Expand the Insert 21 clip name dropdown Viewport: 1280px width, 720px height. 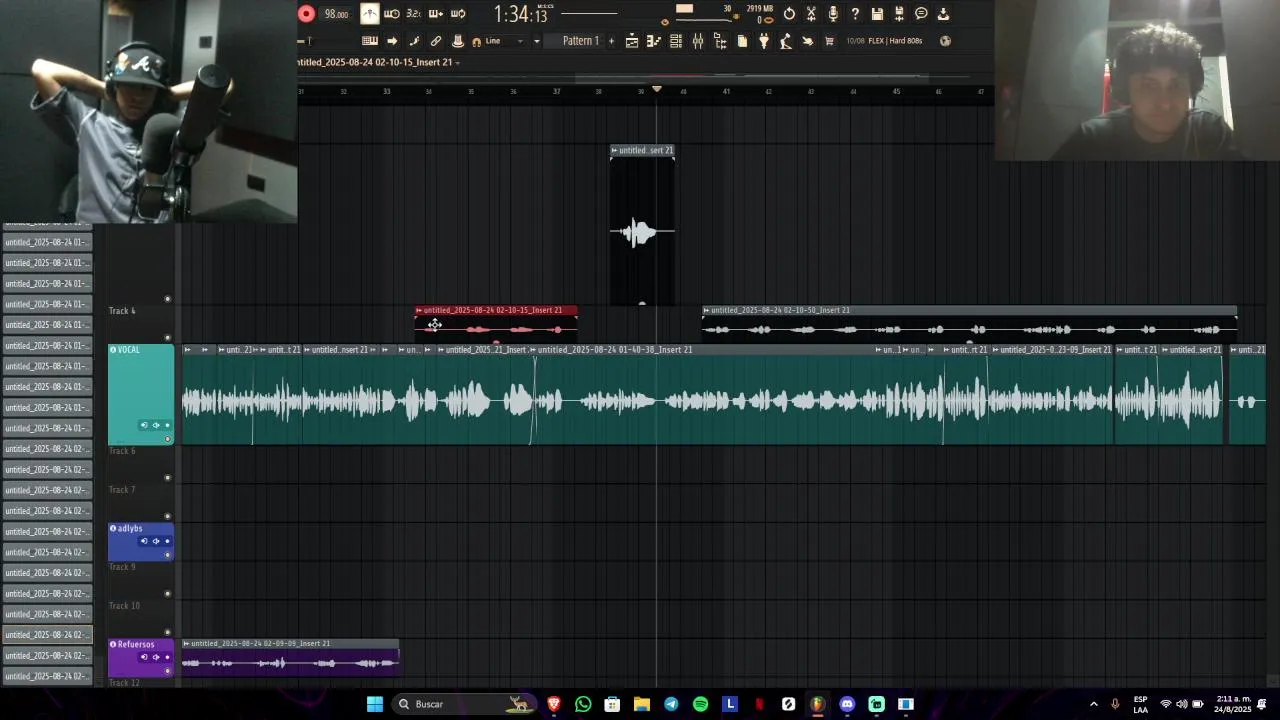point(458,62)
